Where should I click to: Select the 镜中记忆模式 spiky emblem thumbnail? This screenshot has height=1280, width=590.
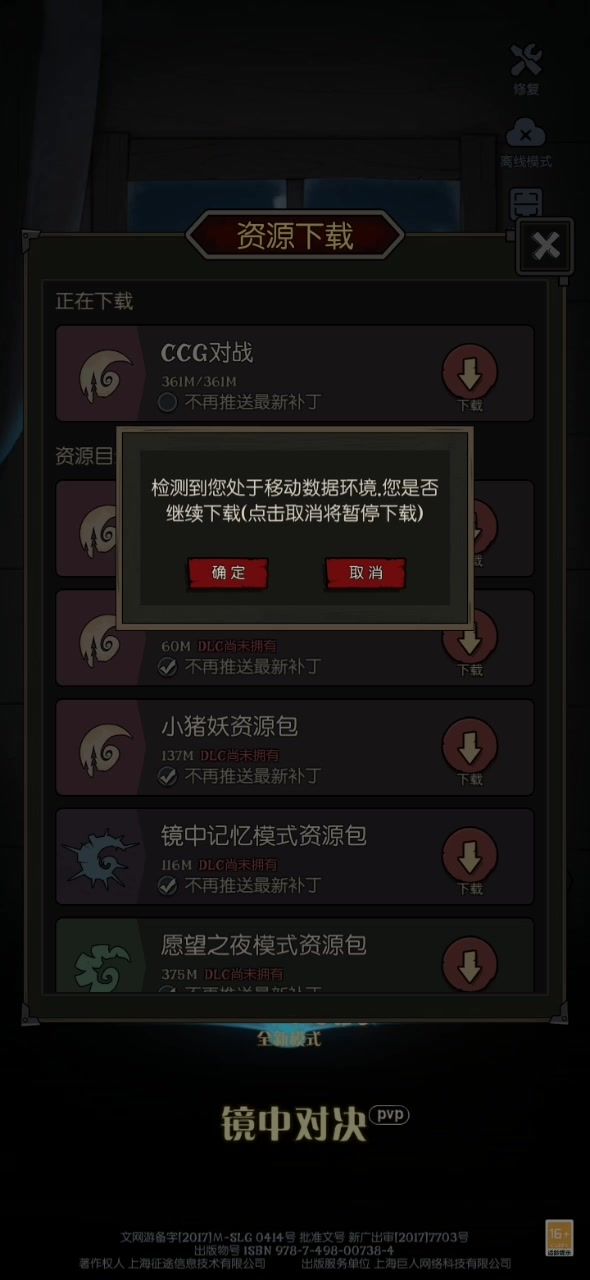coord(102,858)
